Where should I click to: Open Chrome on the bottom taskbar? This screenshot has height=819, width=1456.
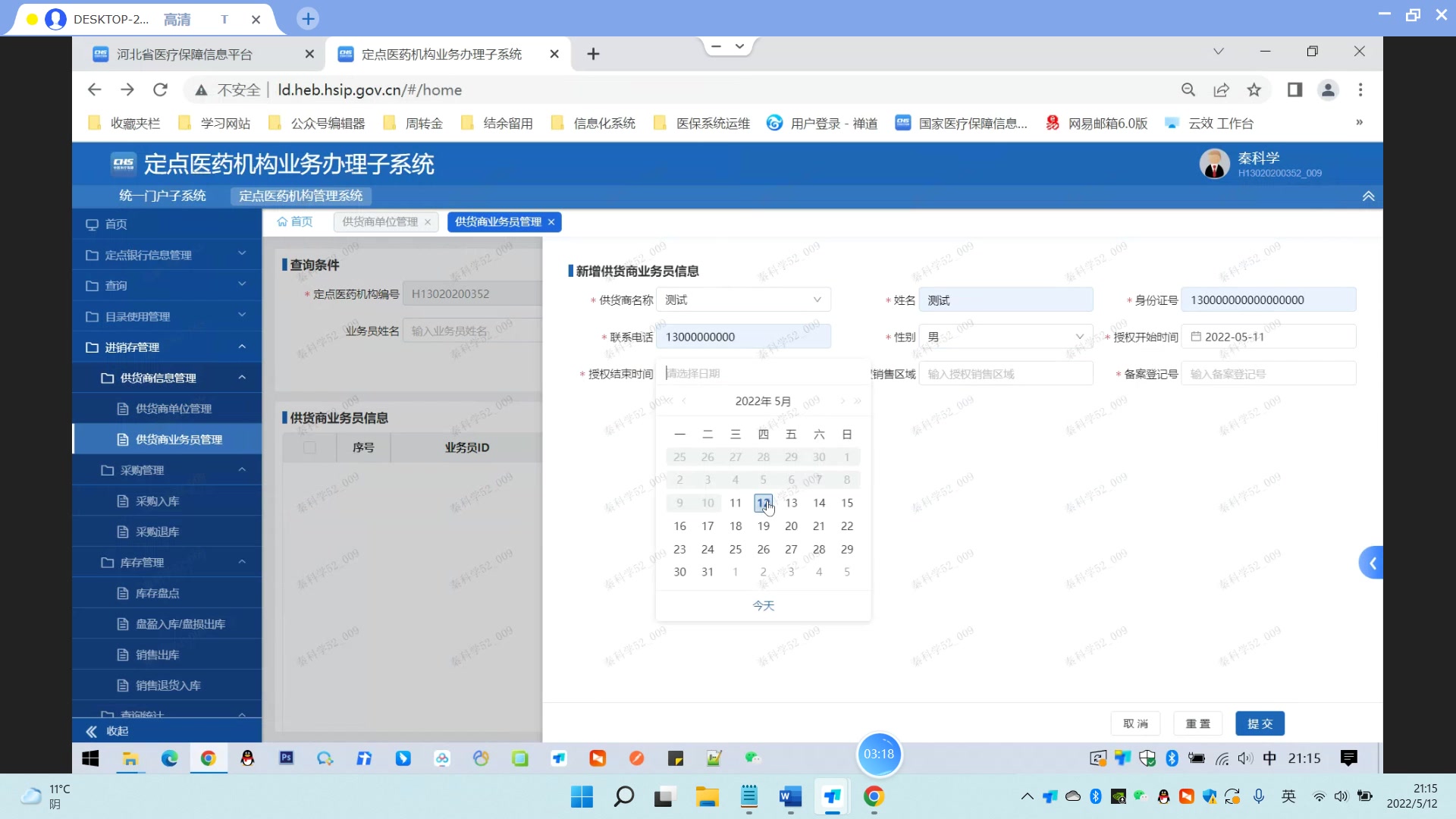click(874, 797)
